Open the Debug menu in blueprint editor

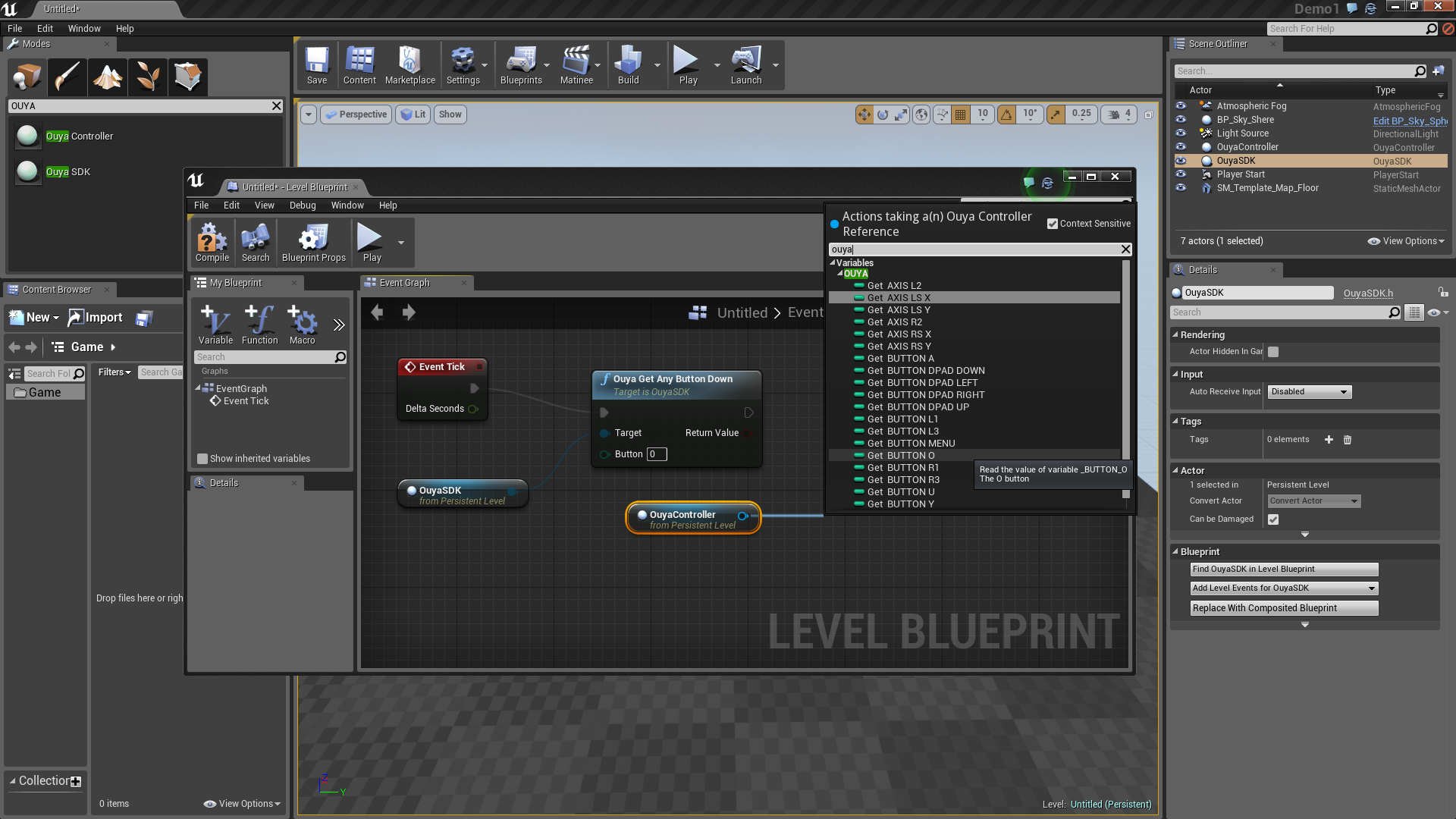[302, 206]
